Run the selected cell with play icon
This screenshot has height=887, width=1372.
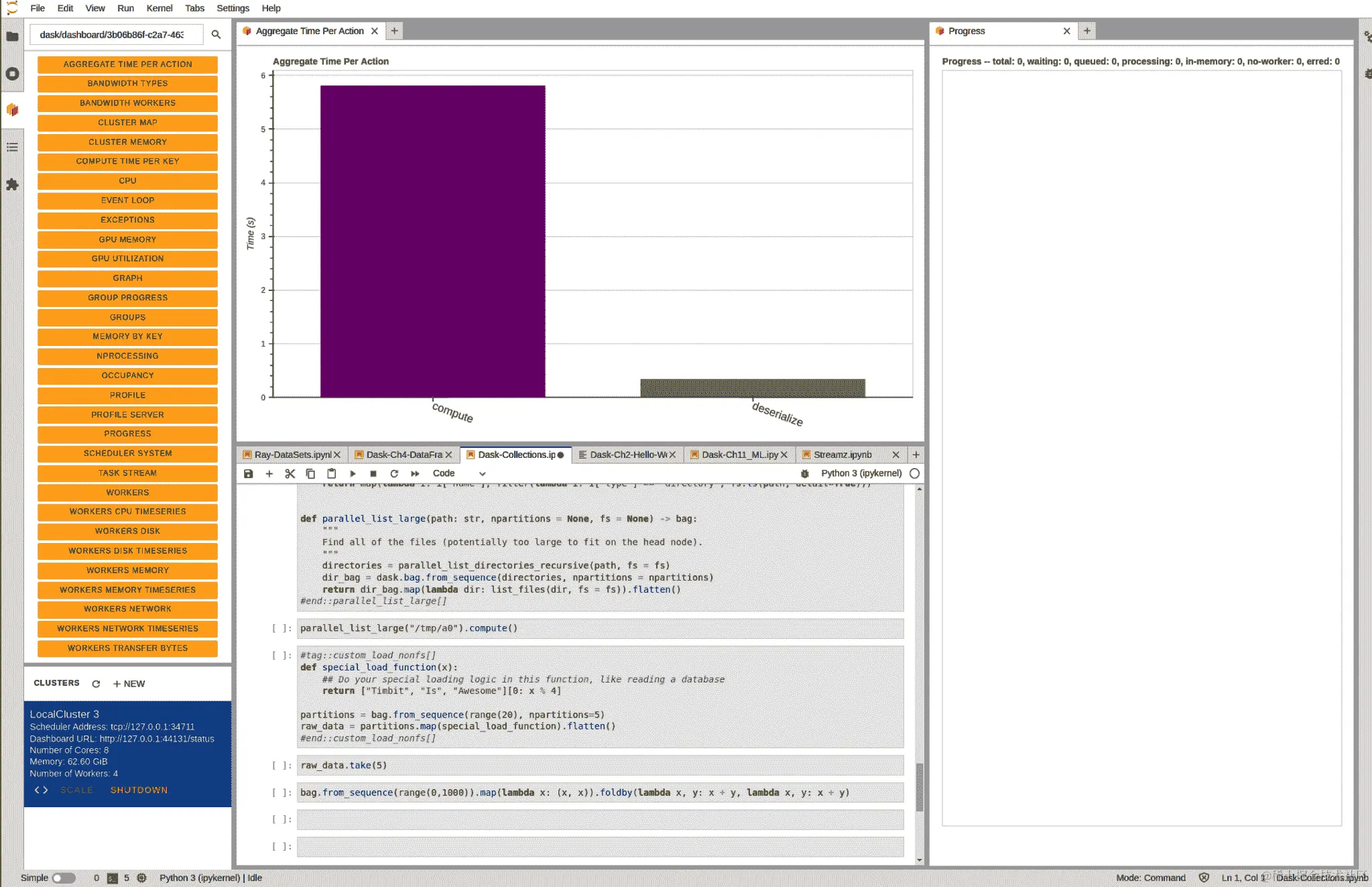coord(353,473)
